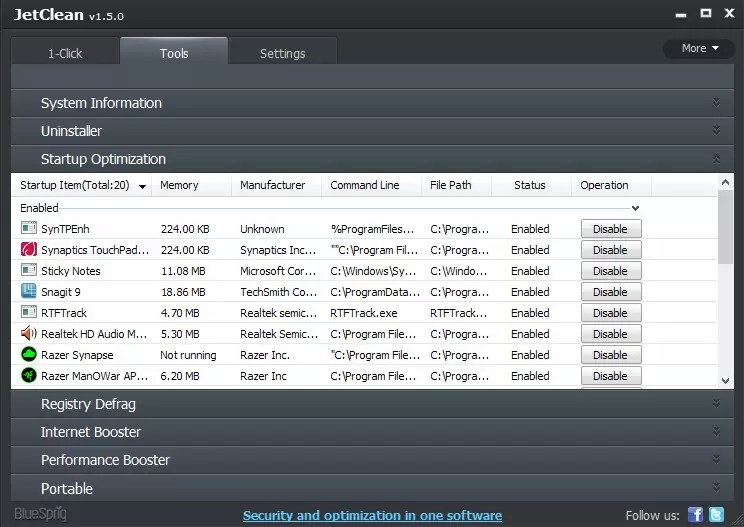This screenshot has height=527, width=744.
Task: Disable Razer Synapse at startup
Action: [x=611, y=355]
